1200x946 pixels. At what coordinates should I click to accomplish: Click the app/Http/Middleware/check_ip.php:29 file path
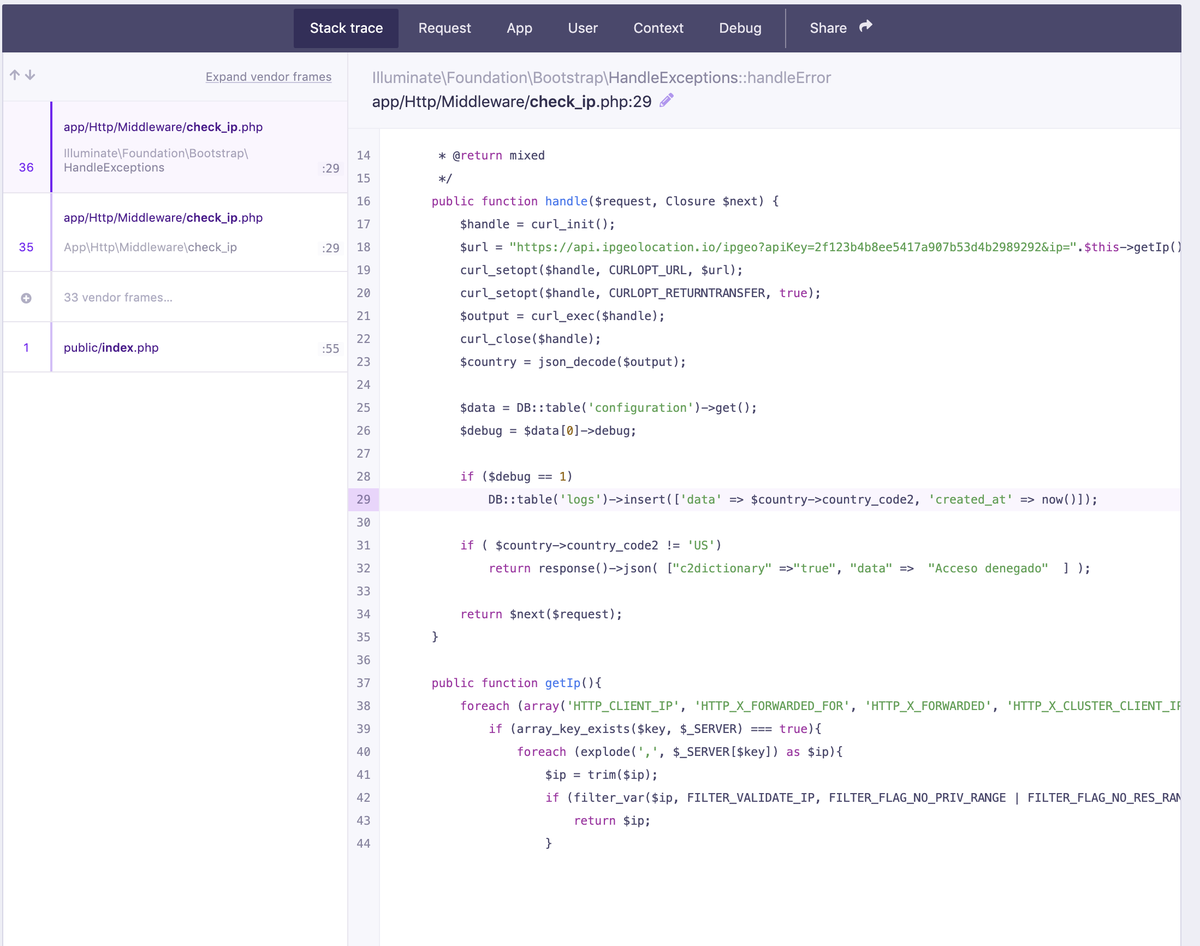click(x=512, y=101)
